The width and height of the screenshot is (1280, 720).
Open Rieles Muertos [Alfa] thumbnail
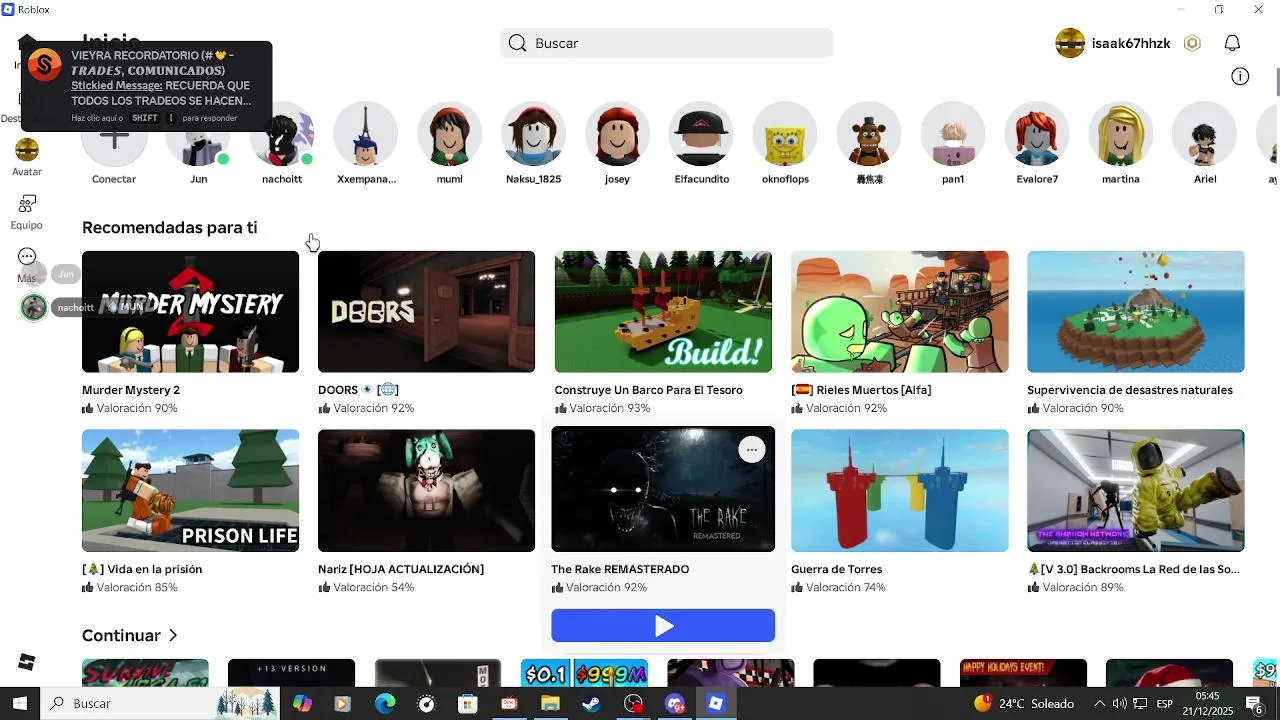900,312
